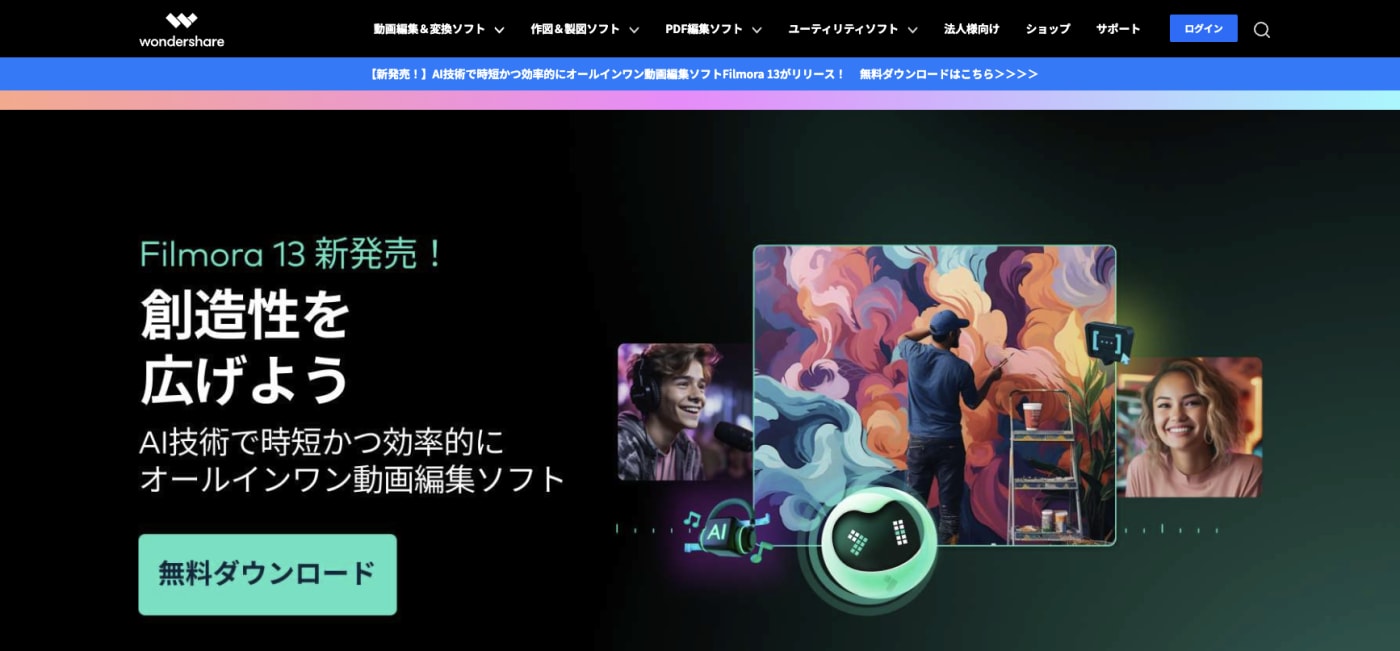Open the search magnifier icon
1400x651 pixels.
1262,29
